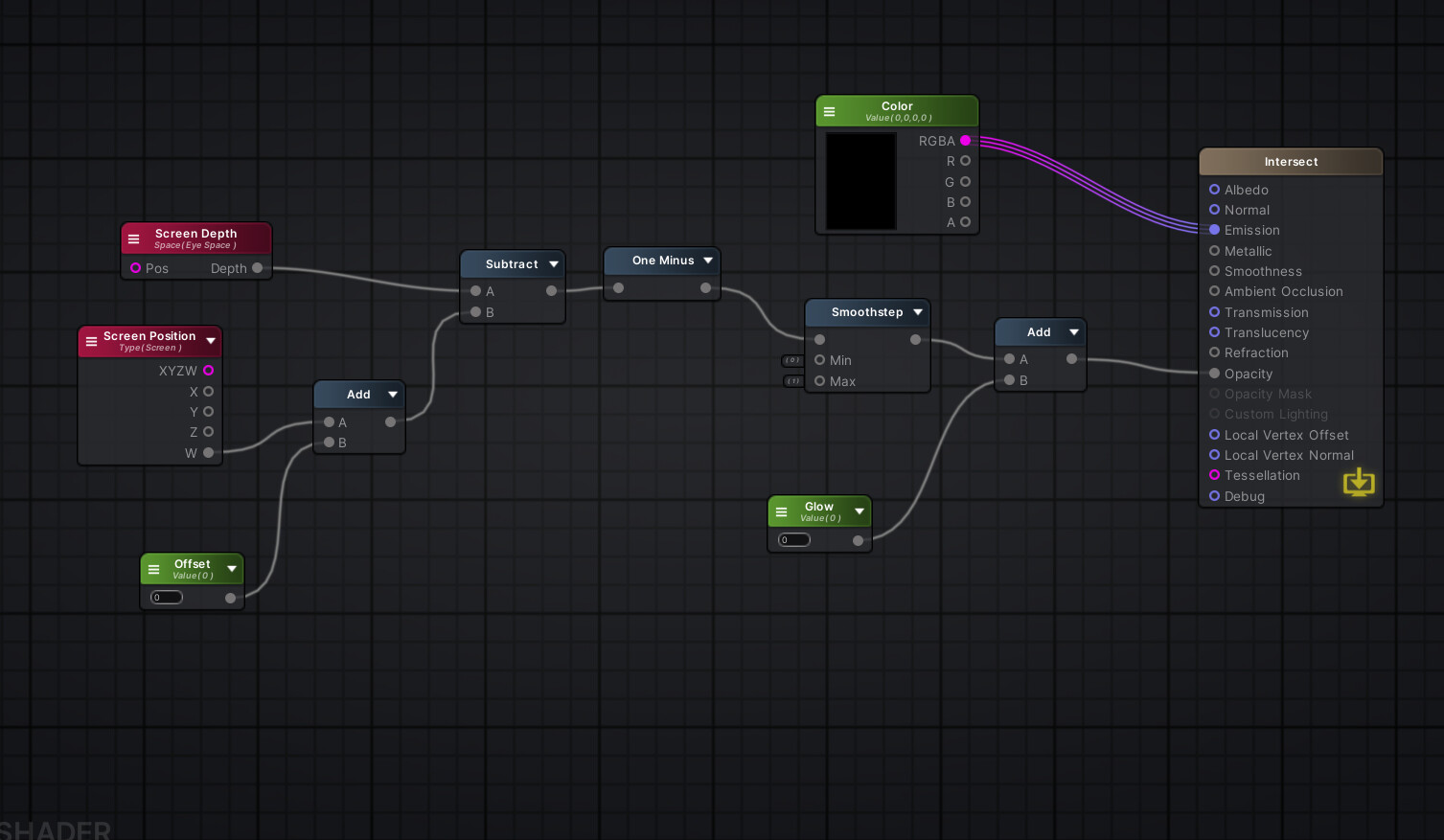1444x840 pixels.
Task: Click the Max input port on Smoothstep
Action: point(819,381)
